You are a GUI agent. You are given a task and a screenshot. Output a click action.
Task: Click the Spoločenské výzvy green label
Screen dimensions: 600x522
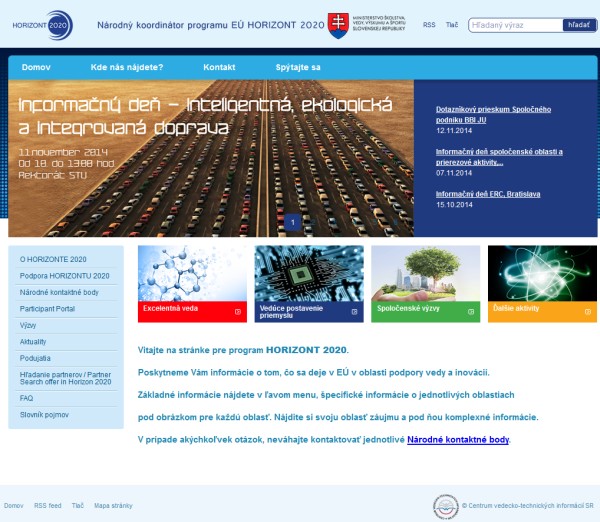point(426,312)
